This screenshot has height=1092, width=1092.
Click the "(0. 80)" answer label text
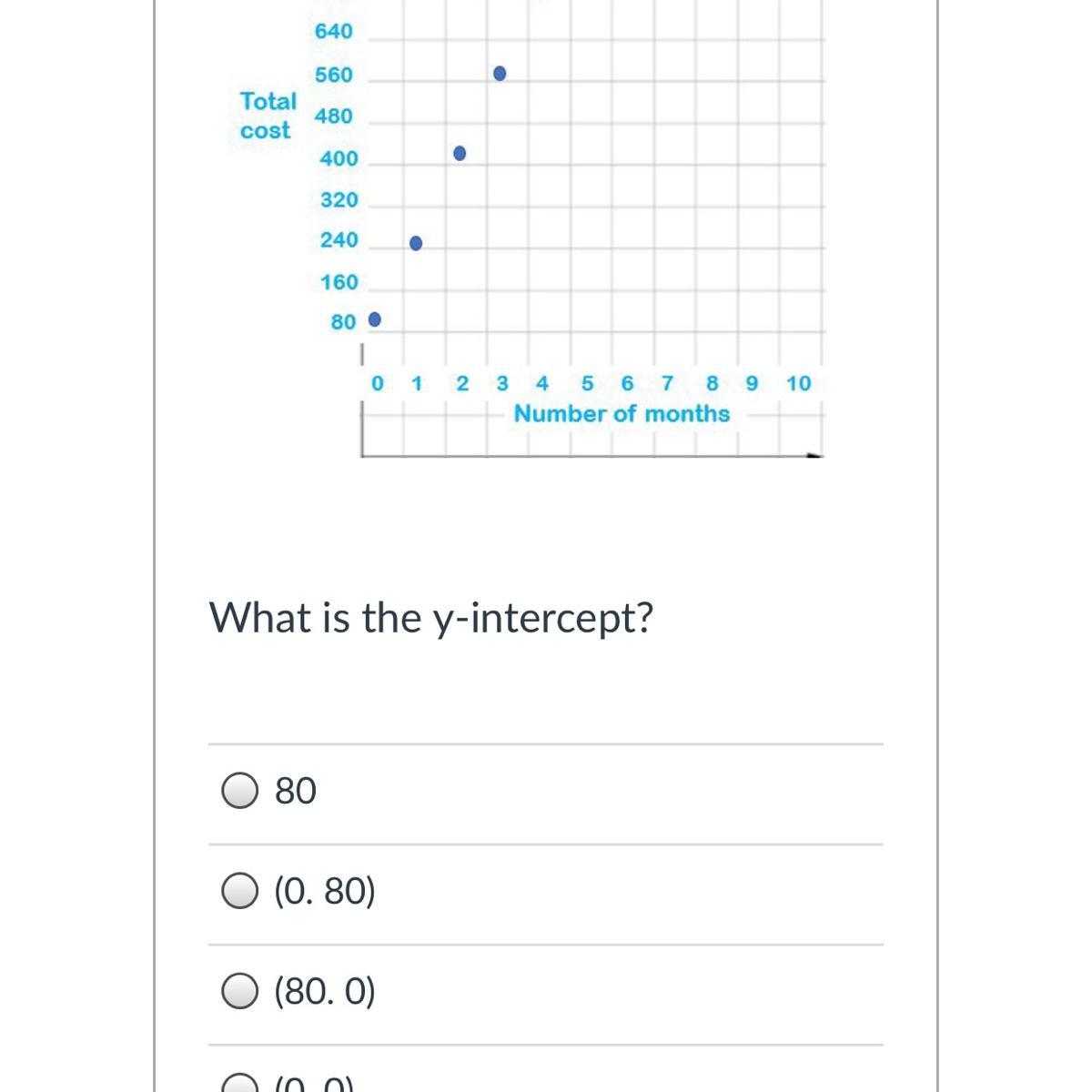pyautogui.click(x=325, y=891)
